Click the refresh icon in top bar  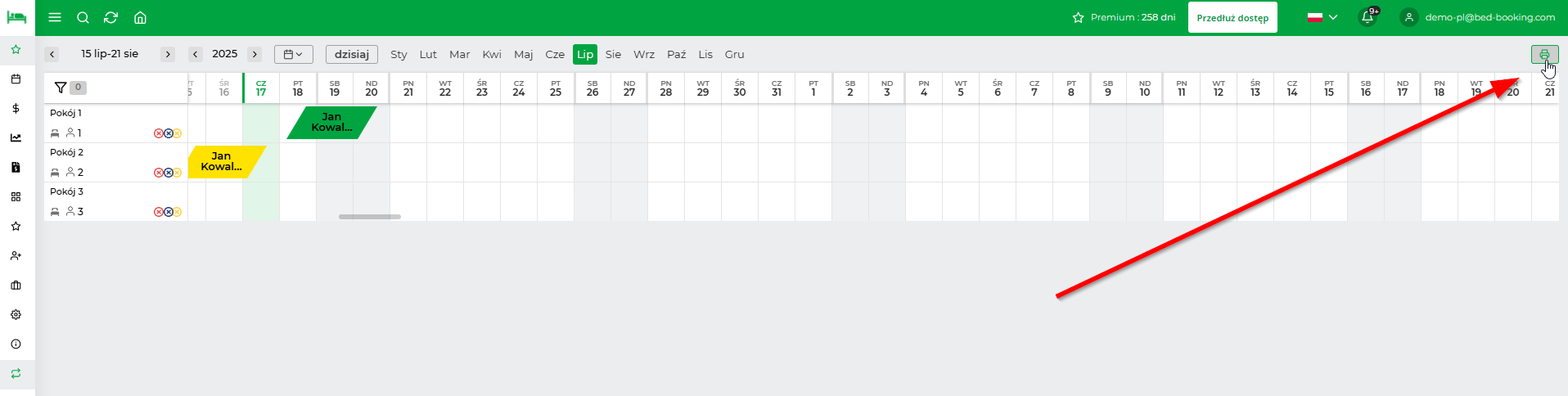point(111,17)
